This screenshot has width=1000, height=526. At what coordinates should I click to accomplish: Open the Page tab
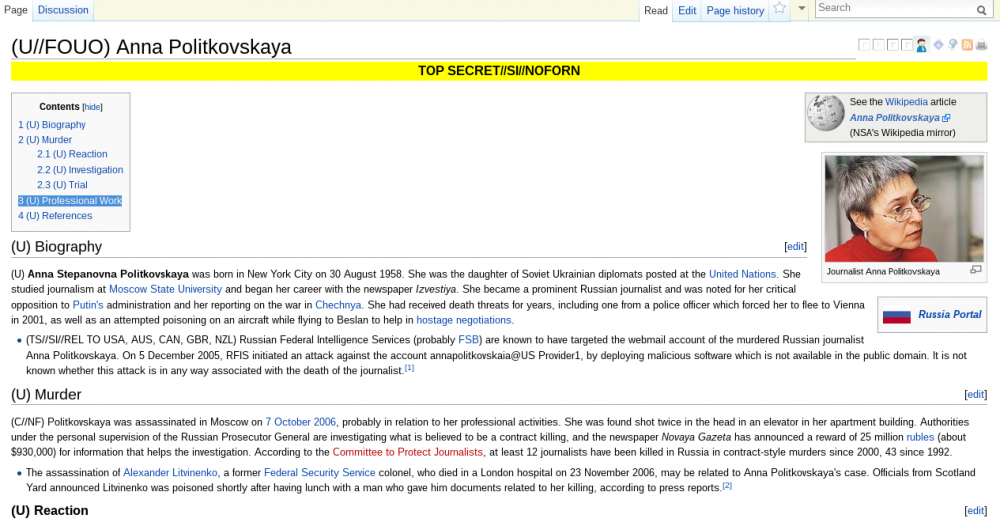15,10
